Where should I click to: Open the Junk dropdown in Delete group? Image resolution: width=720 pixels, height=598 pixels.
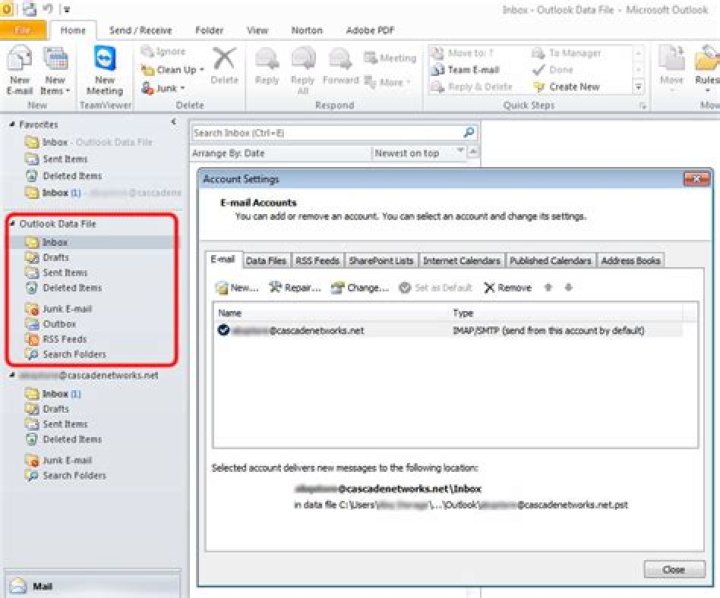click(x=182, y=88)
